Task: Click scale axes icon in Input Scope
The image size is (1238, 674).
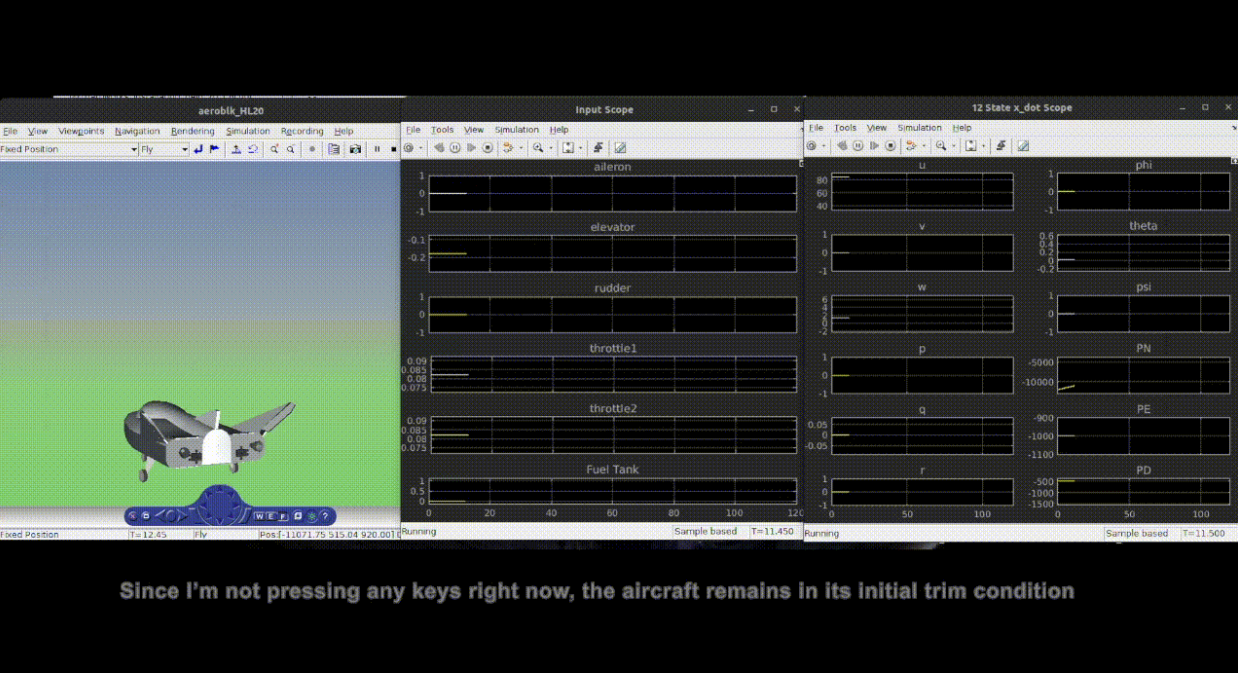Action: [x=568, y=148]
